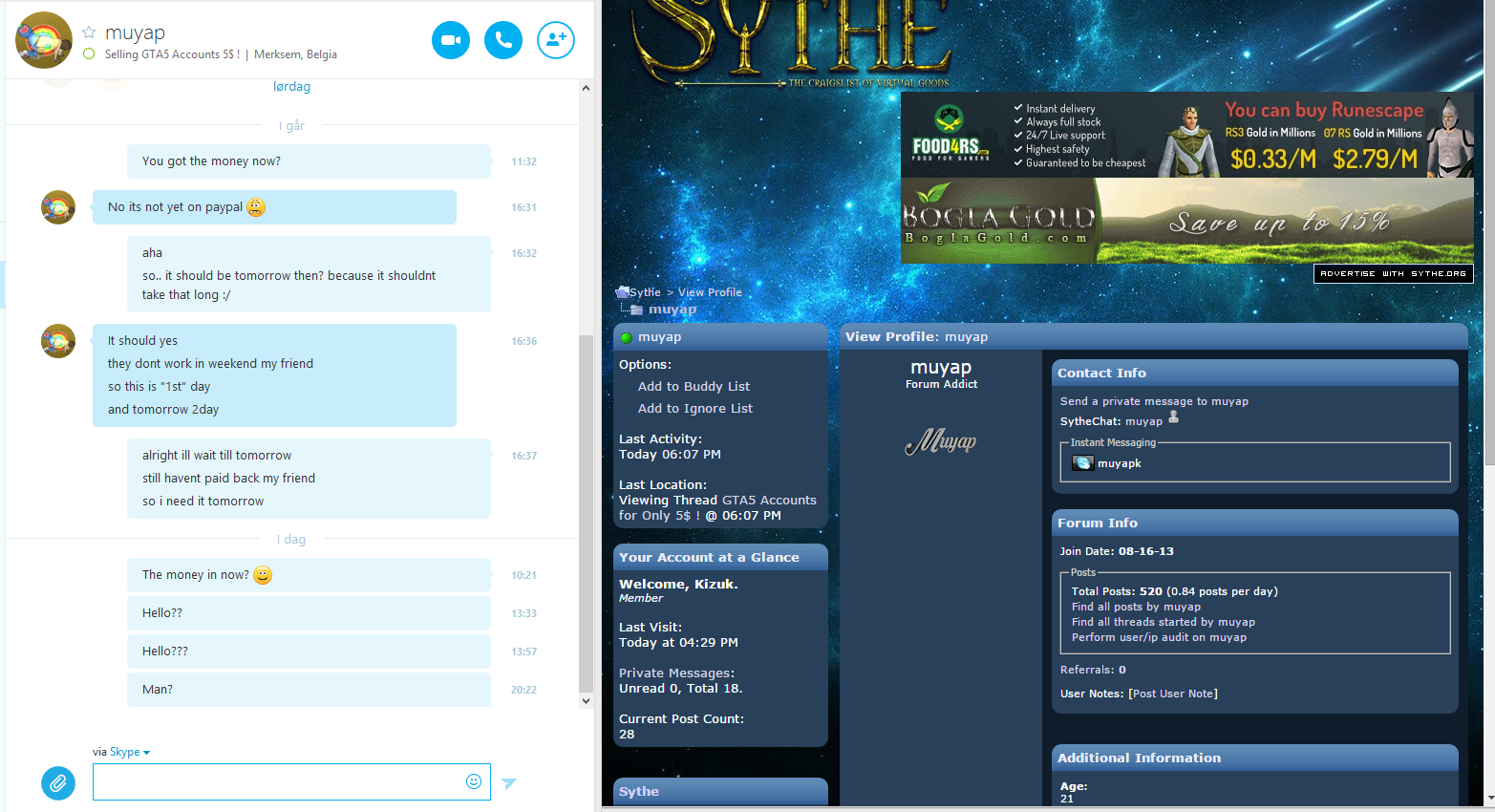Screen dimensions: 1495x812
Task: Click the 'Sythe' panel header at bottom
Action: pyautogui.click(x=720, y=792)
